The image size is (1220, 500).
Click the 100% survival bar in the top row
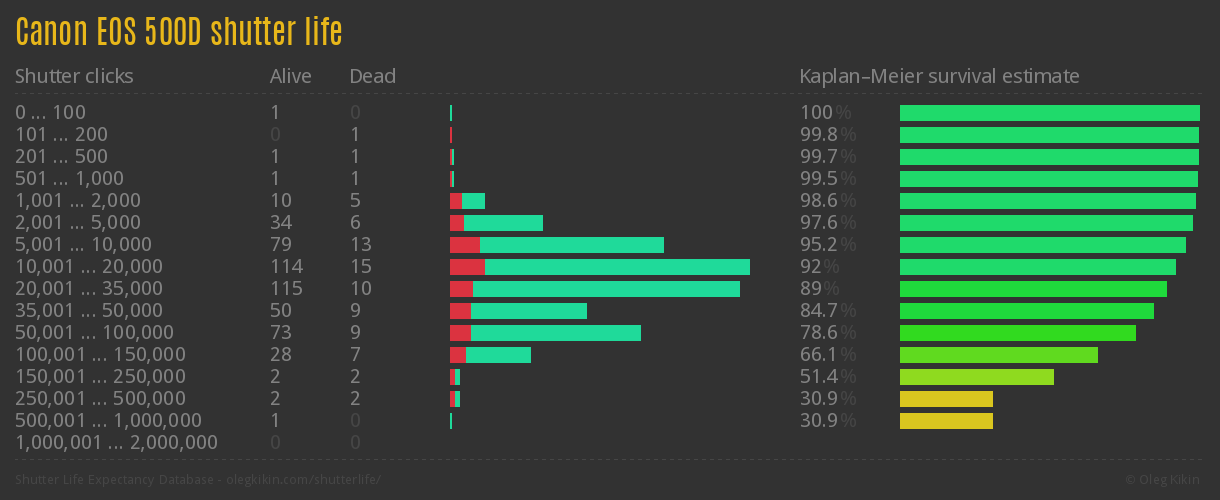pyautogui.click(x=1049, y=113)
